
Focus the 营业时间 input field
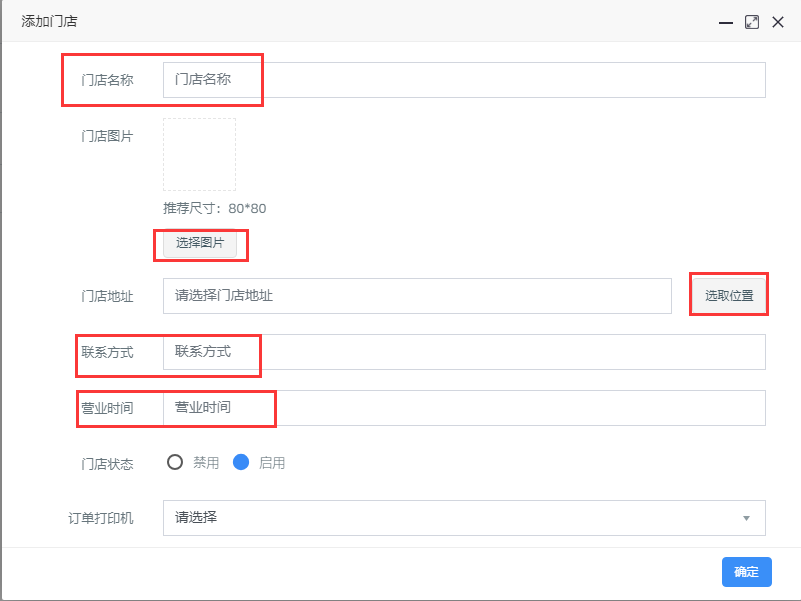(464, 408)
